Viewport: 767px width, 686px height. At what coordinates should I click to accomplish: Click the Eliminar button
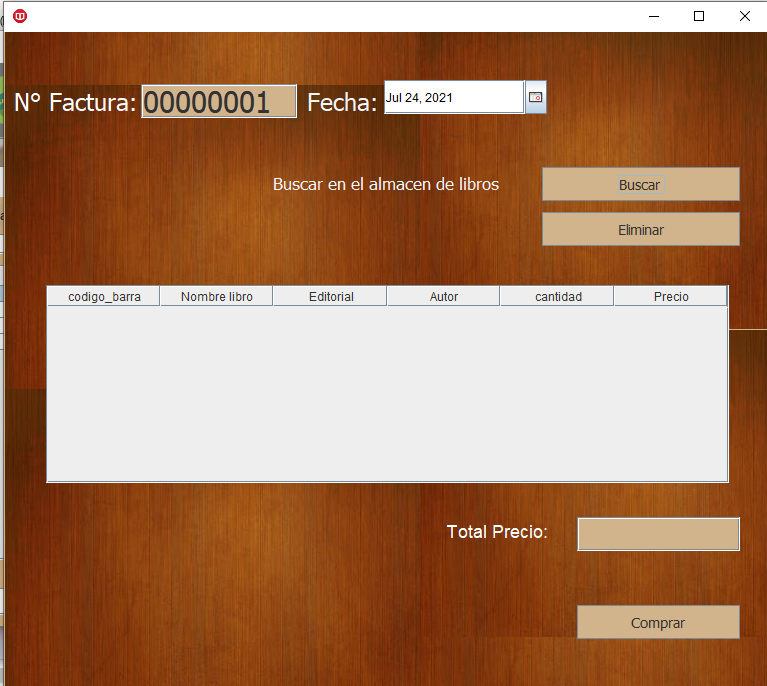(x=641, y=229)
